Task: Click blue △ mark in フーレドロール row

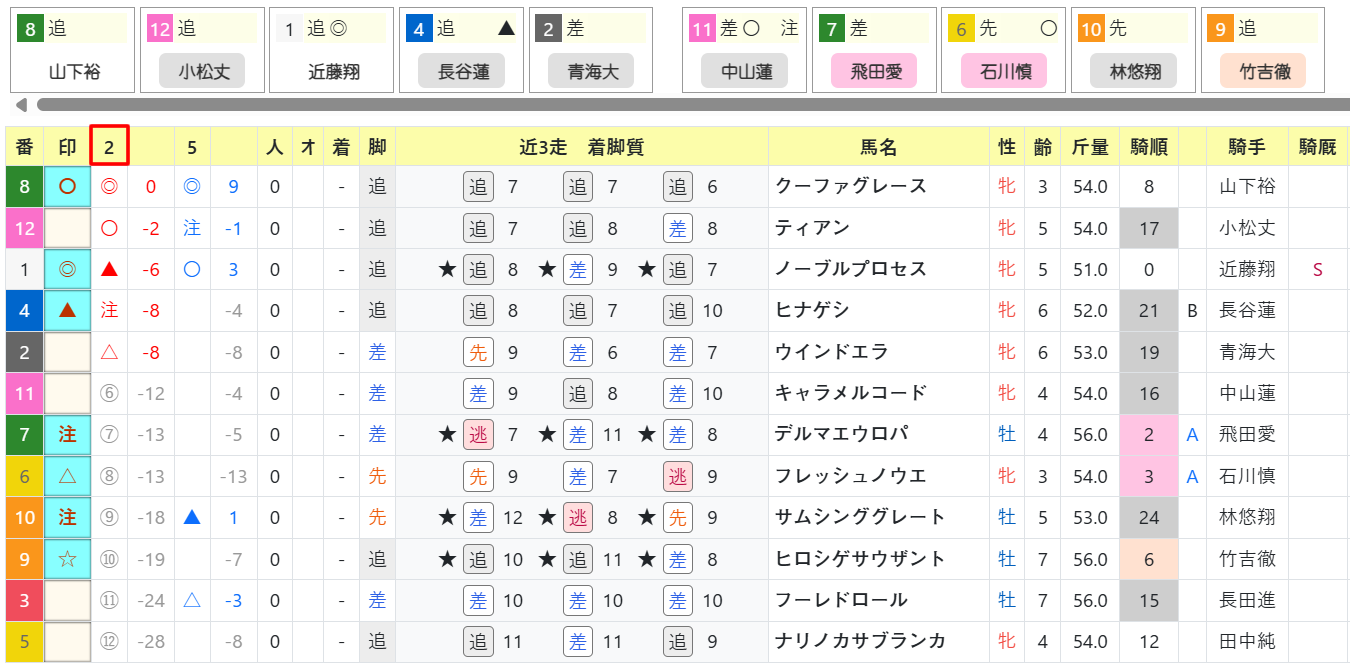Action: point(192,600)
